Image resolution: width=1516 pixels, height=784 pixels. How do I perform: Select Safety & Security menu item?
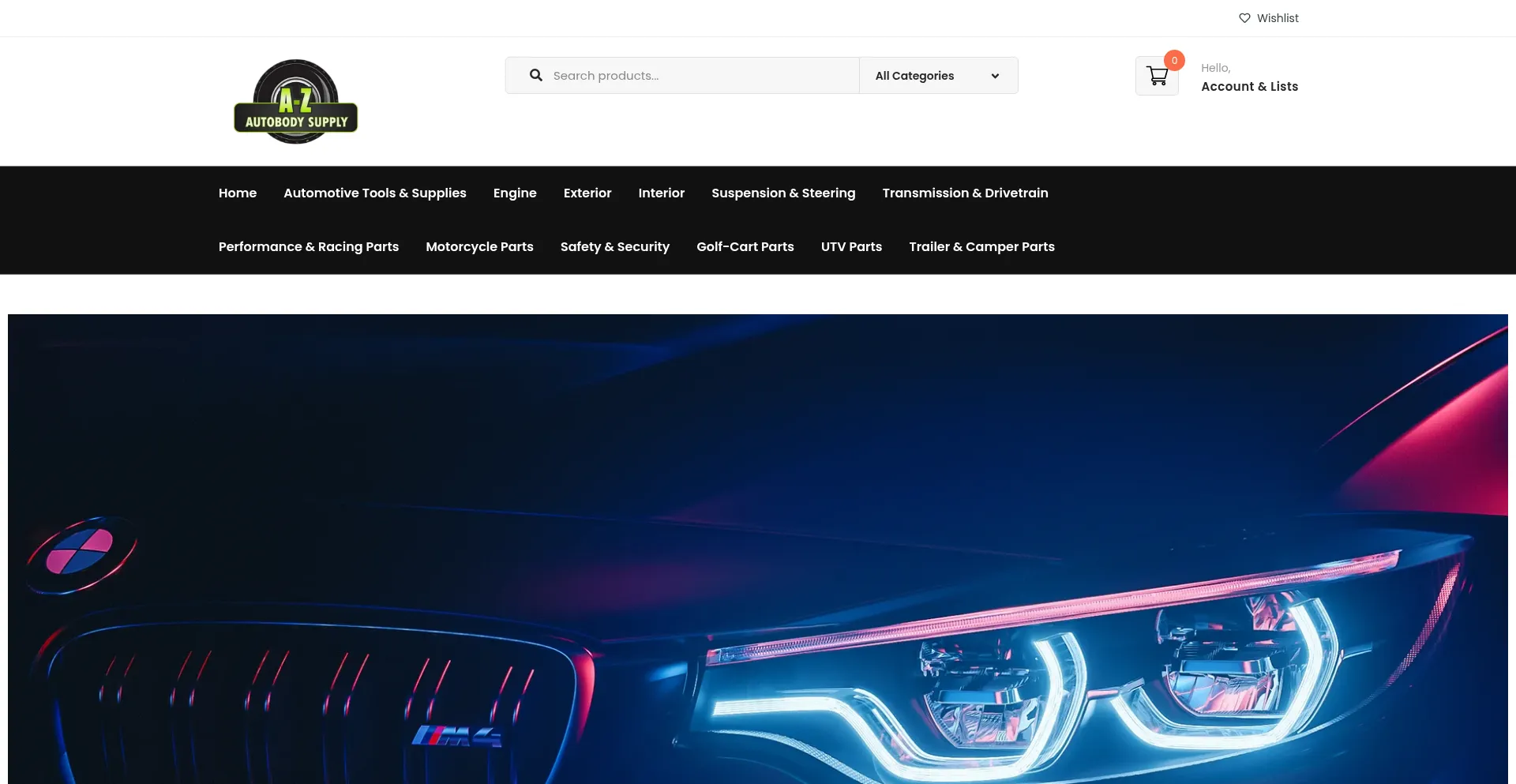615,246
